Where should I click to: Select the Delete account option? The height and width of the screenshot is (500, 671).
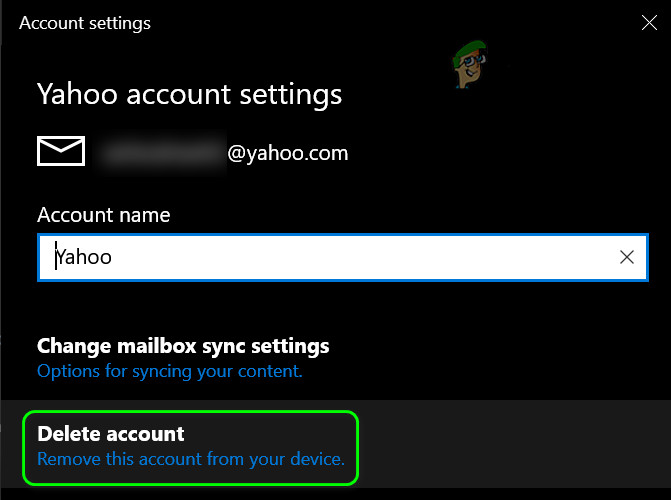point(111,434)
